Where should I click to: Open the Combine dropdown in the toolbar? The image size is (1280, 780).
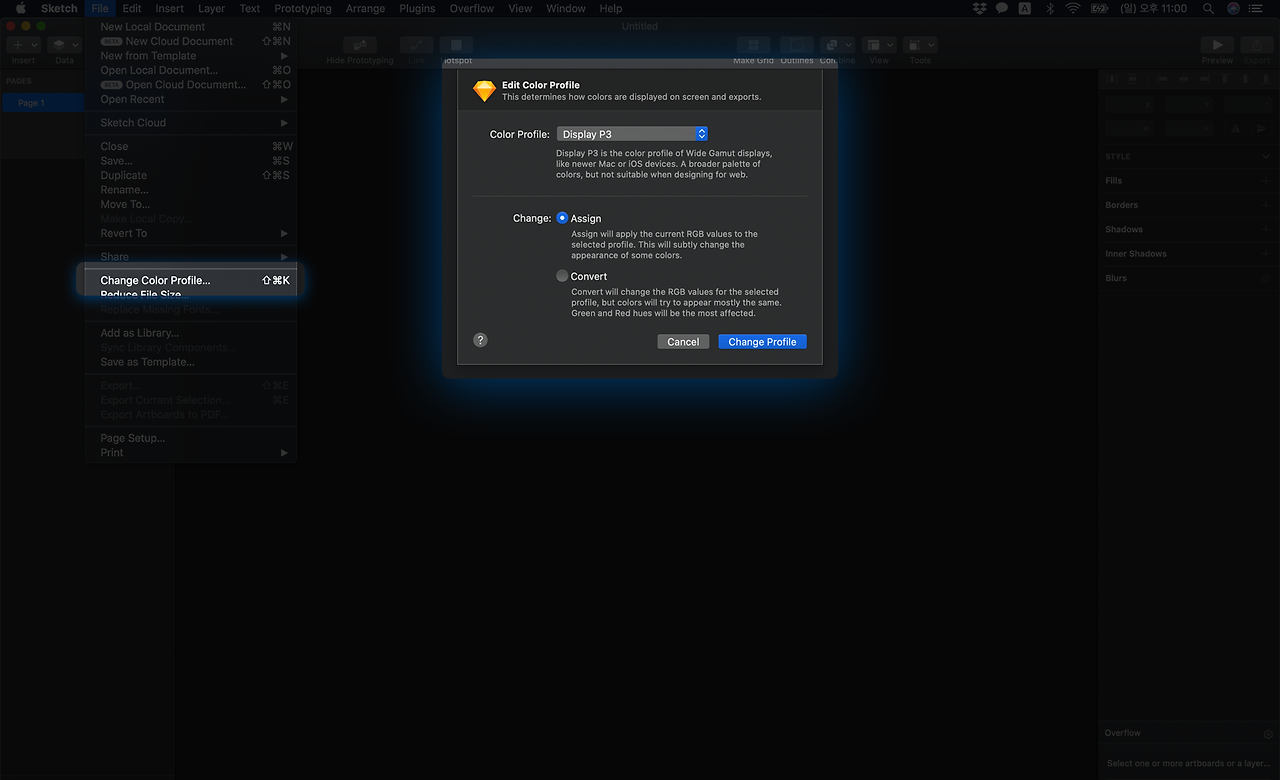837,45
